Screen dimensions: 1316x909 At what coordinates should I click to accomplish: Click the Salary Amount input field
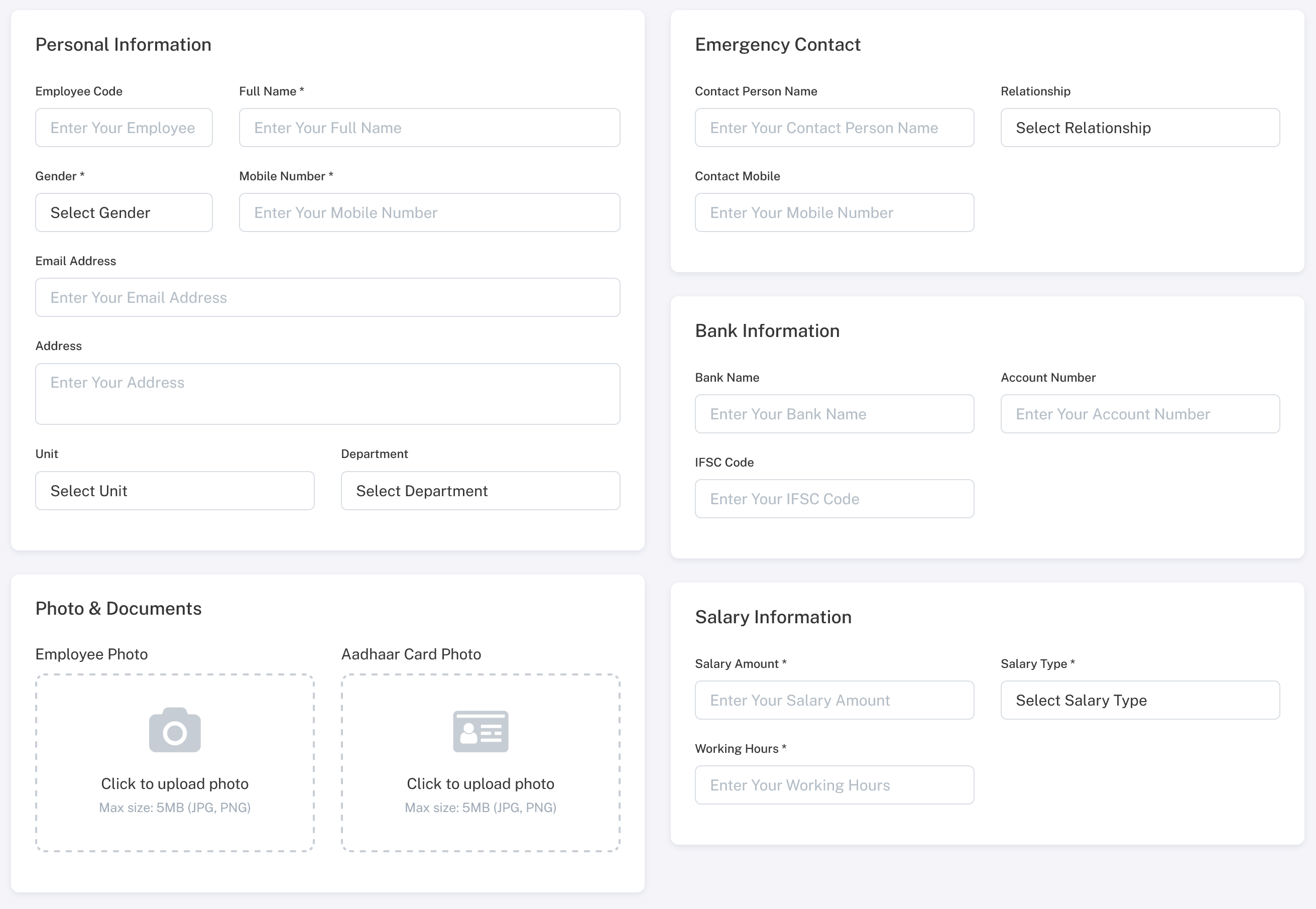pos(833,700)
